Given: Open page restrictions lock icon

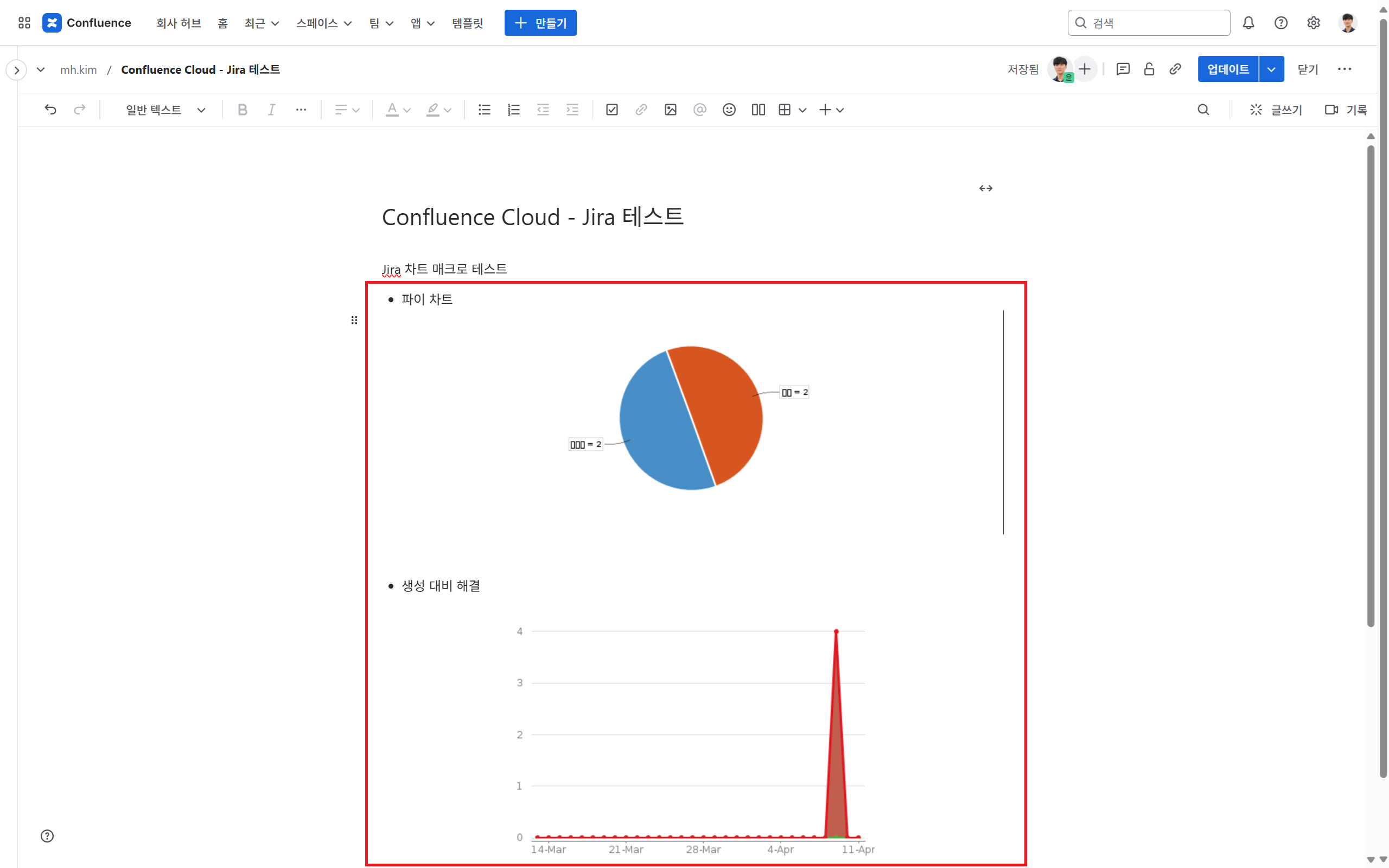Looking at the screenshot, I should click(x=1149, y=69).
